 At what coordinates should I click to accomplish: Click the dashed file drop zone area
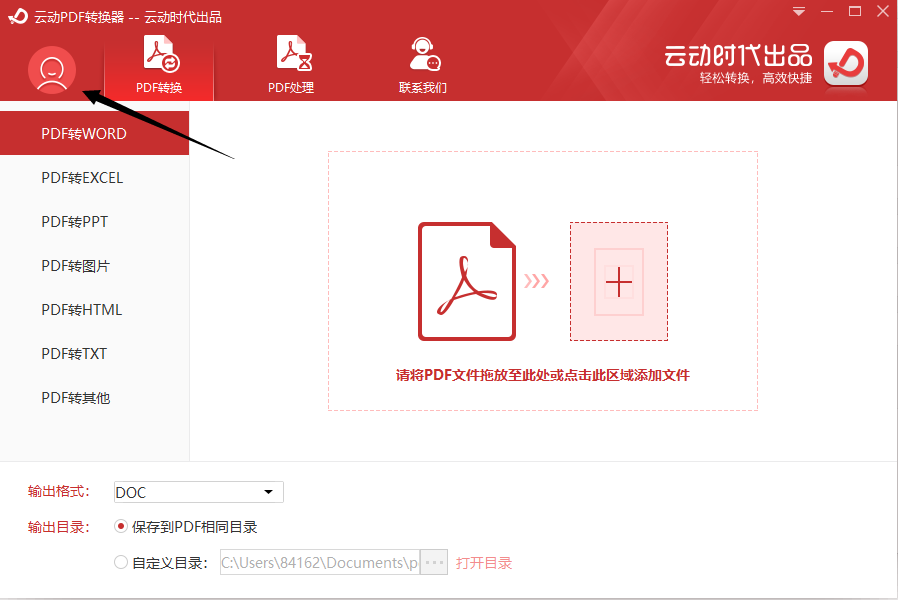click(x=541, y=281)
